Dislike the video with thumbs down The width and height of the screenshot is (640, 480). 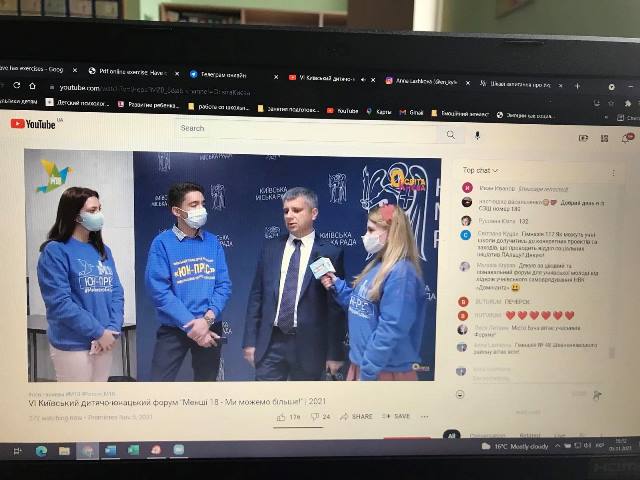pos(315,416)
